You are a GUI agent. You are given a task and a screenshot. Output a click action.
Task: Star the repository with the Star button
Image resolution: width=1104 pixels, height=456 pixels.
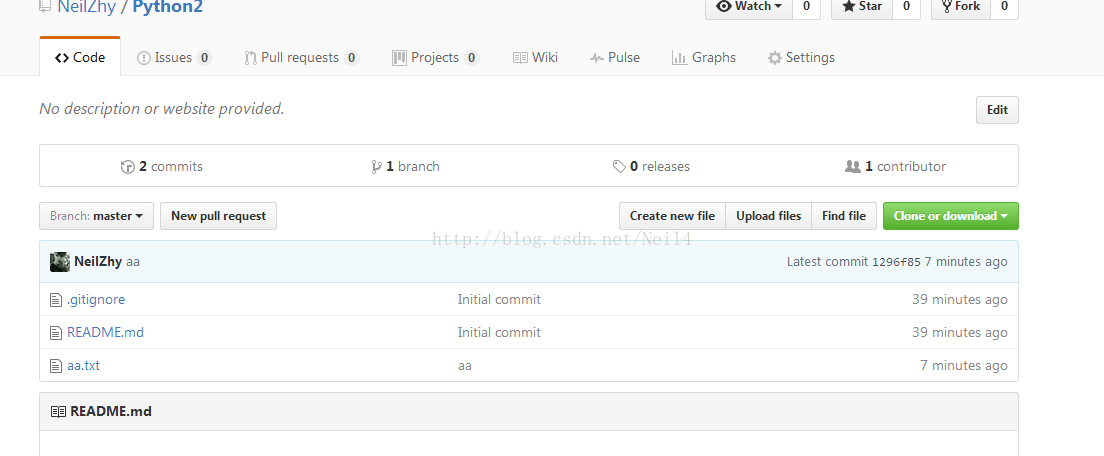tap(862, 7)
